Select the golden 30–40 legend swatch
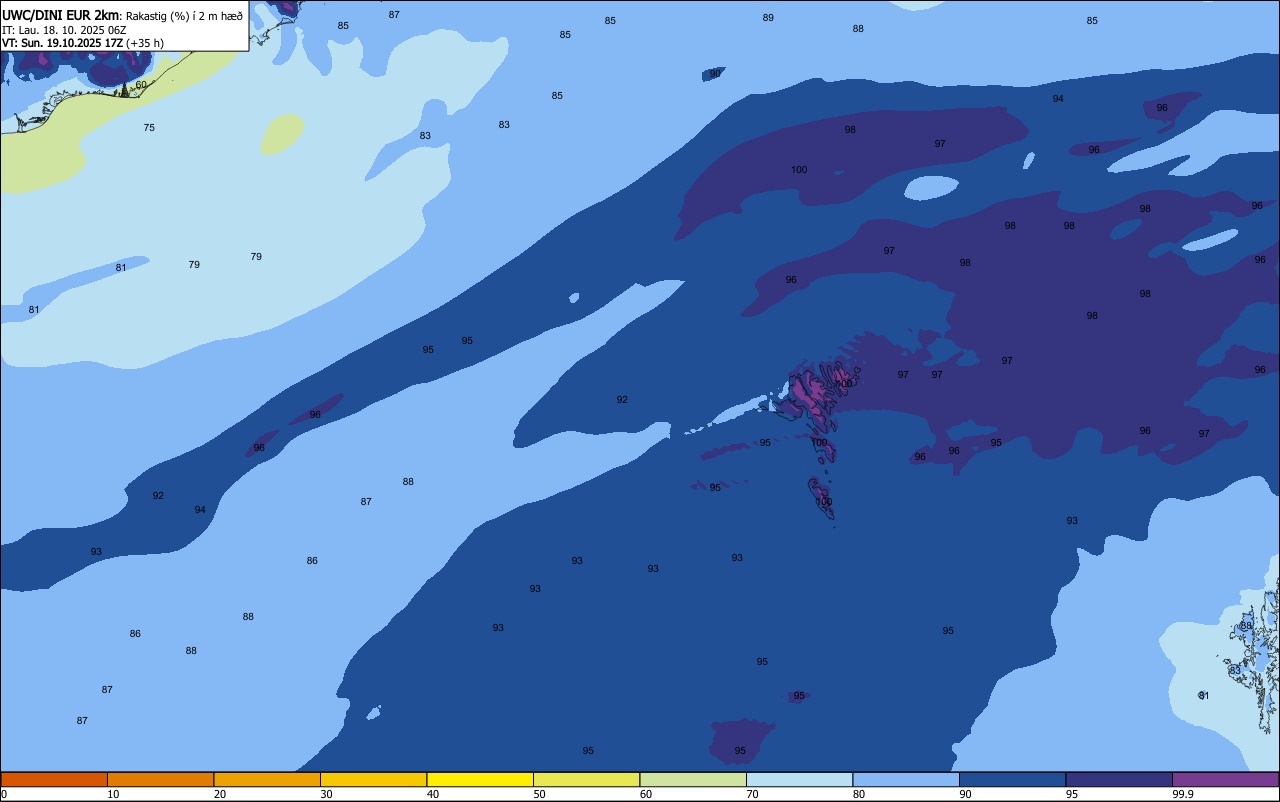 (373, 779)
